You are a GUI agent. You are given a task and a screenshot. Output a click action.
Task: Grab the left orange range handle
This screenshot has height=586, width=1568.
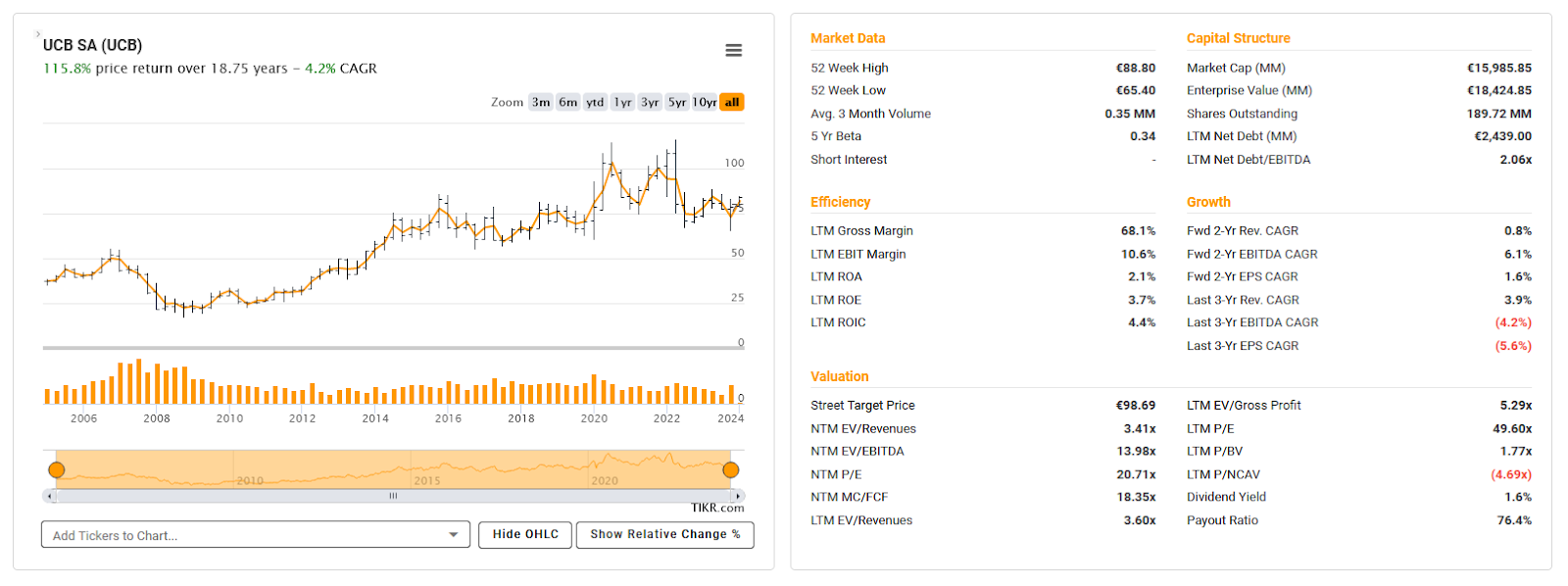pos(57,470)
